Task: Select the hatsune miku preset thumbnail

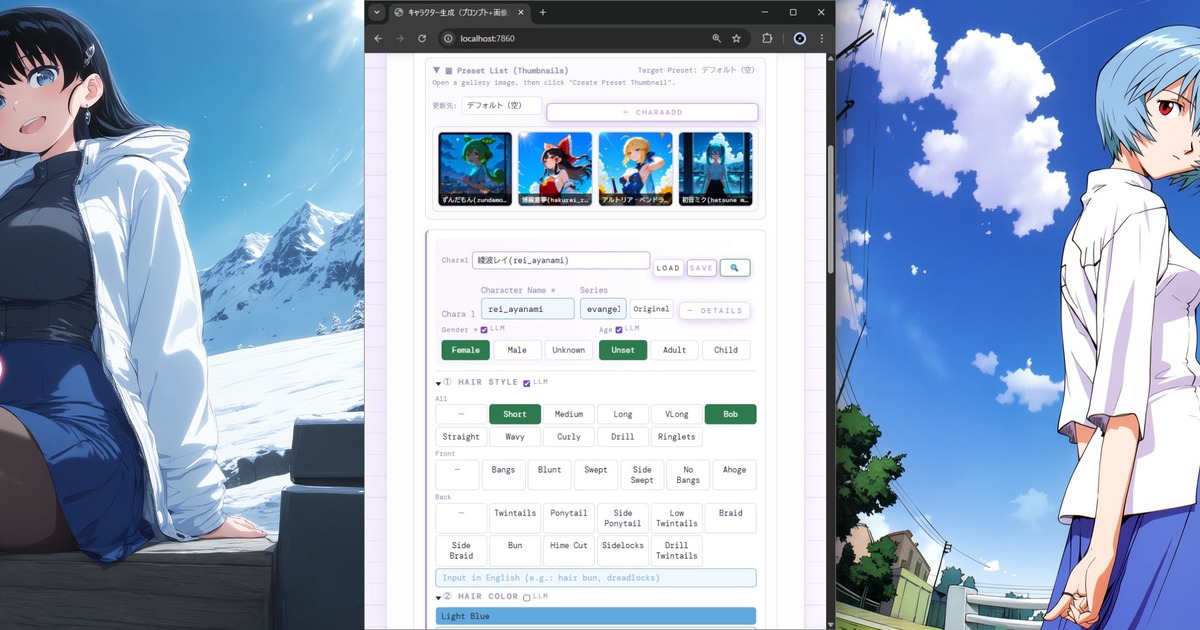Action: [x=715, y=169]
